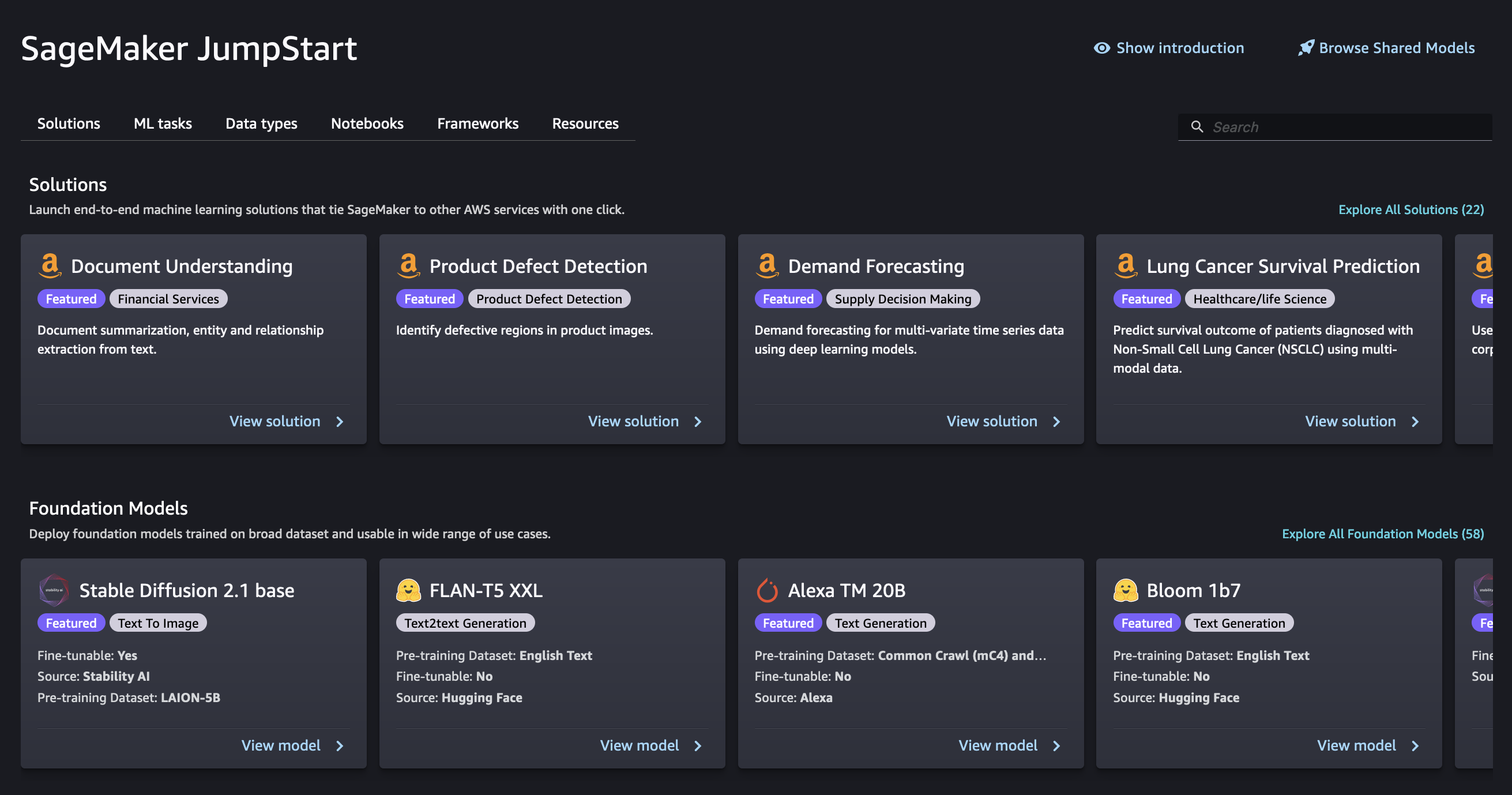Click the Hugging Face emoji on Bloom 1b7 card
The image size is (1512, 795).
(x=1126, y=590)
